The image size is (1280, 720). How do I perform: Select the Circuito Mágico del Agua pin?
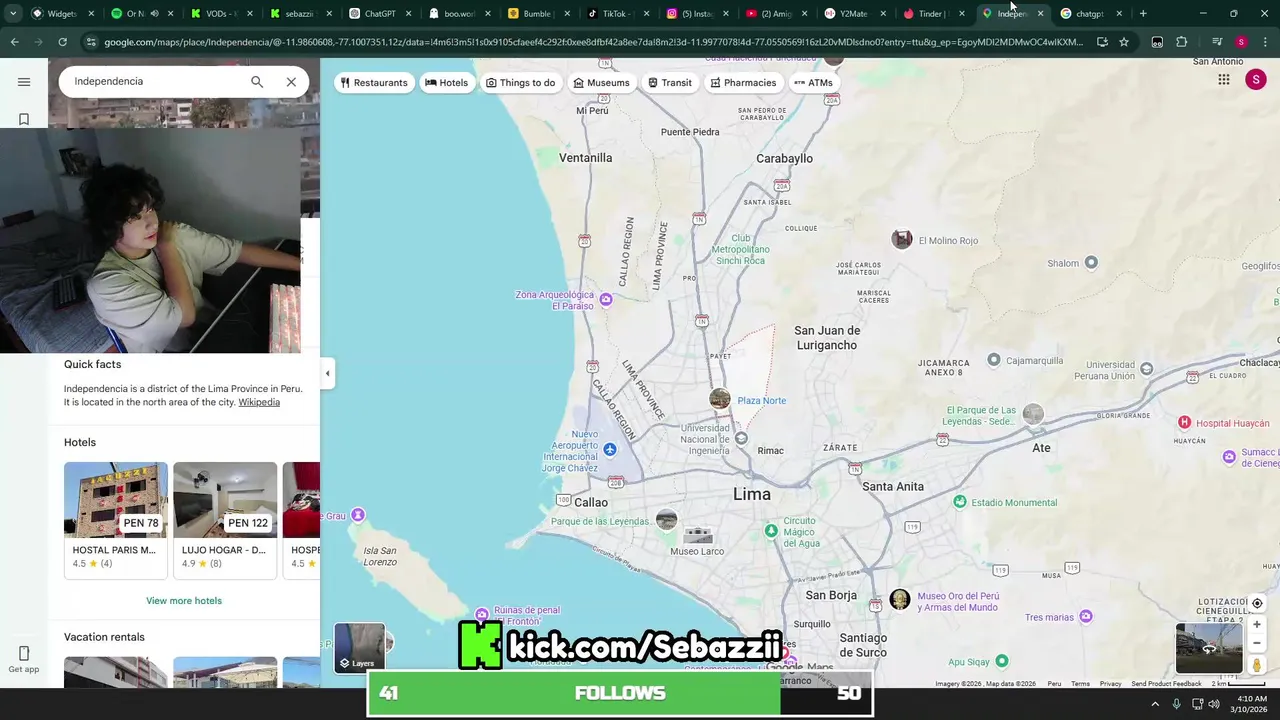[770, 530]
